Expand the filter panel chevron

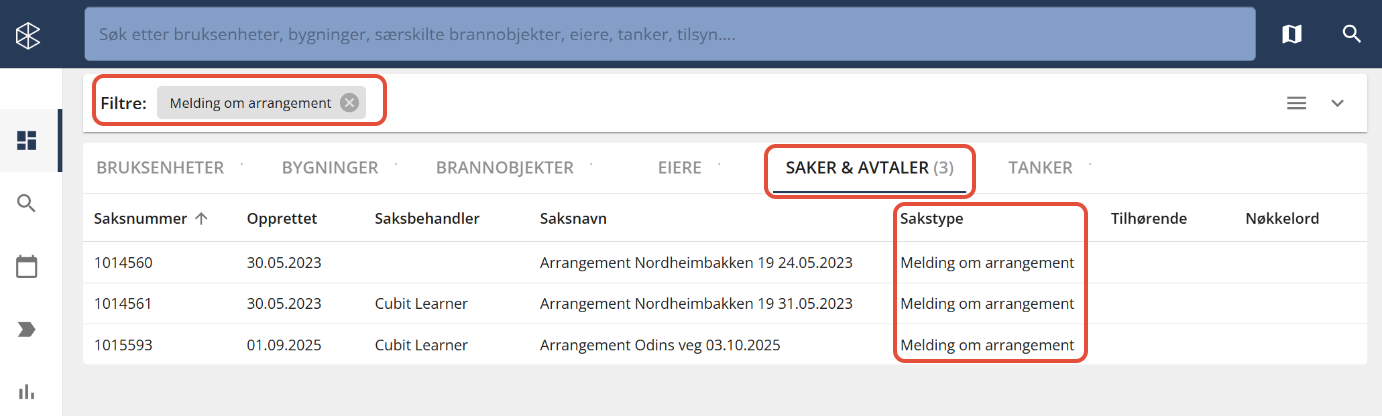[1338, 102]
